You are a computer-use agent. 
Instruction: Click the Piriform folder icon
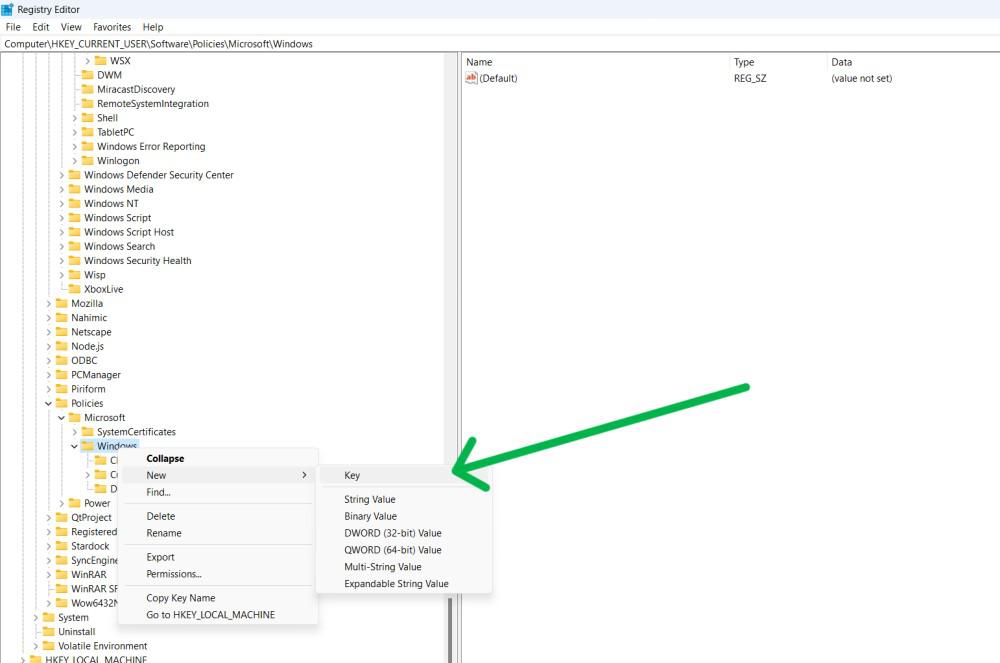tap(62, 389)
